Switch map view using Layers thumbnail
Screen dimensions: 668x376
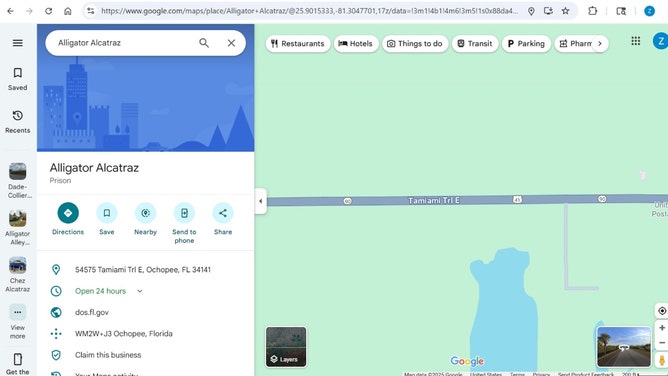(x=286, y=347)
